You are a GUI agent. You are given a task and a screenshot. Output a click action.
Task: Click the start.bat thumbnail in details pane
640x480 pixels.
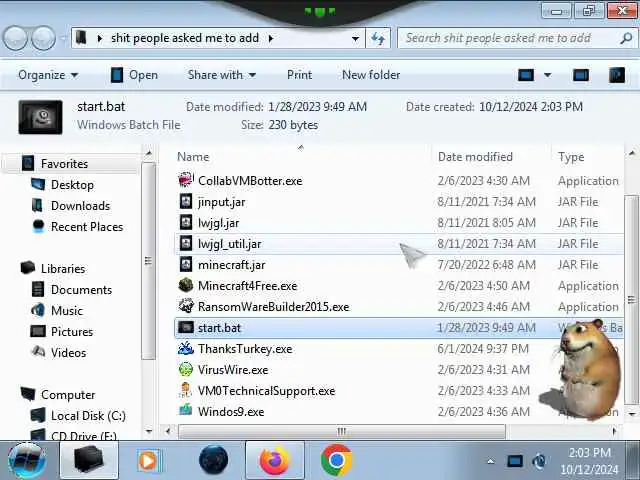(x=40, y=117)
